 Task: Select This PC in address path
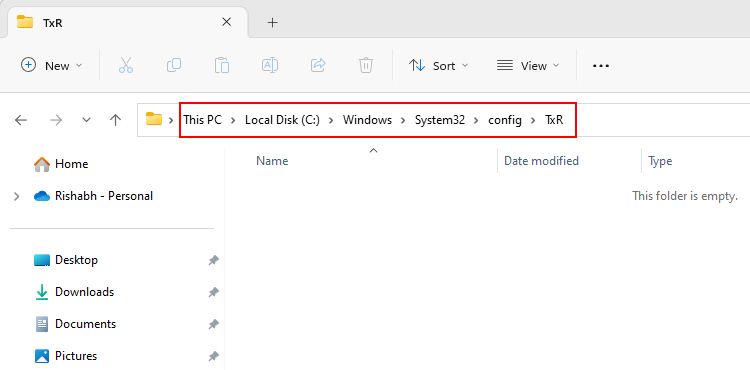pyautogui.click(x=203, y=120)
